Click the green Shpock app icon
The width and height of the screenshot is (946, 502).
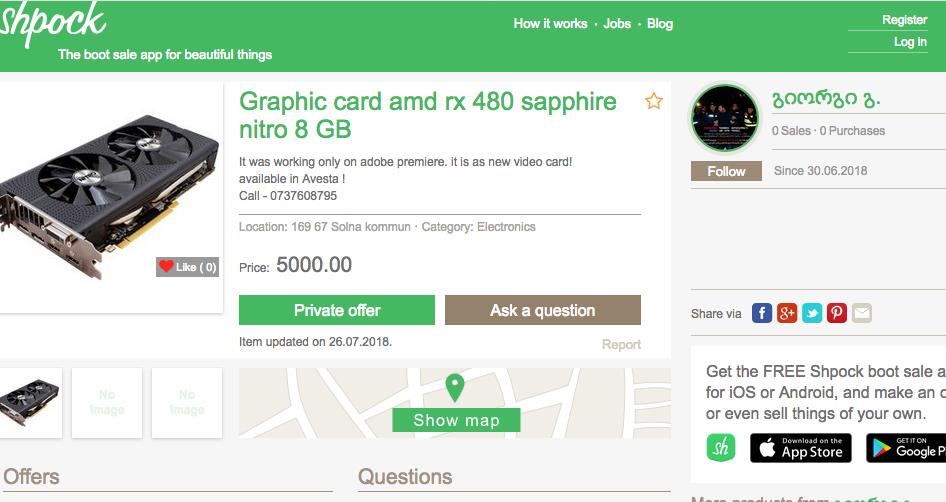click(x=721, y=447)
